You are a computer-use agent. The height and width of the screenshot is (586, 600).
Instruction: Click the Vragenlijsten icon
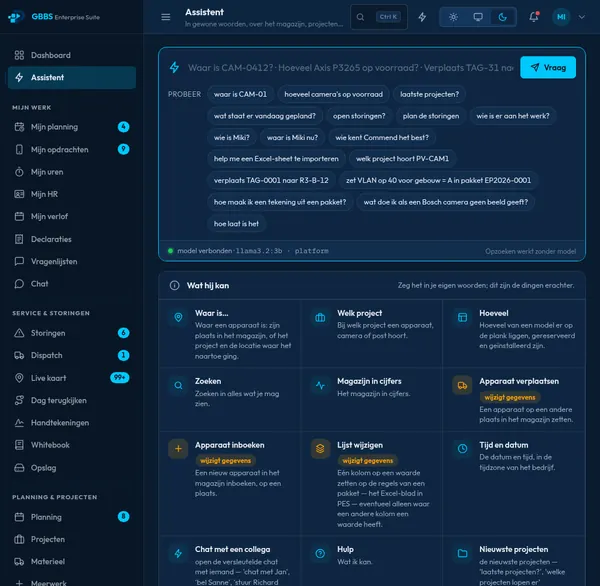19,261
